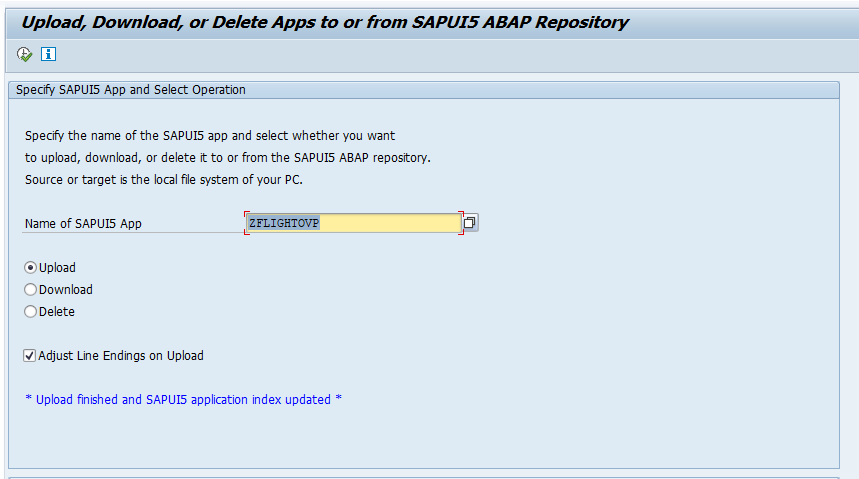Select the Delete radio button
Image resolution: width=859 pixels, height=479 pixels.
(x=30, y=311)
